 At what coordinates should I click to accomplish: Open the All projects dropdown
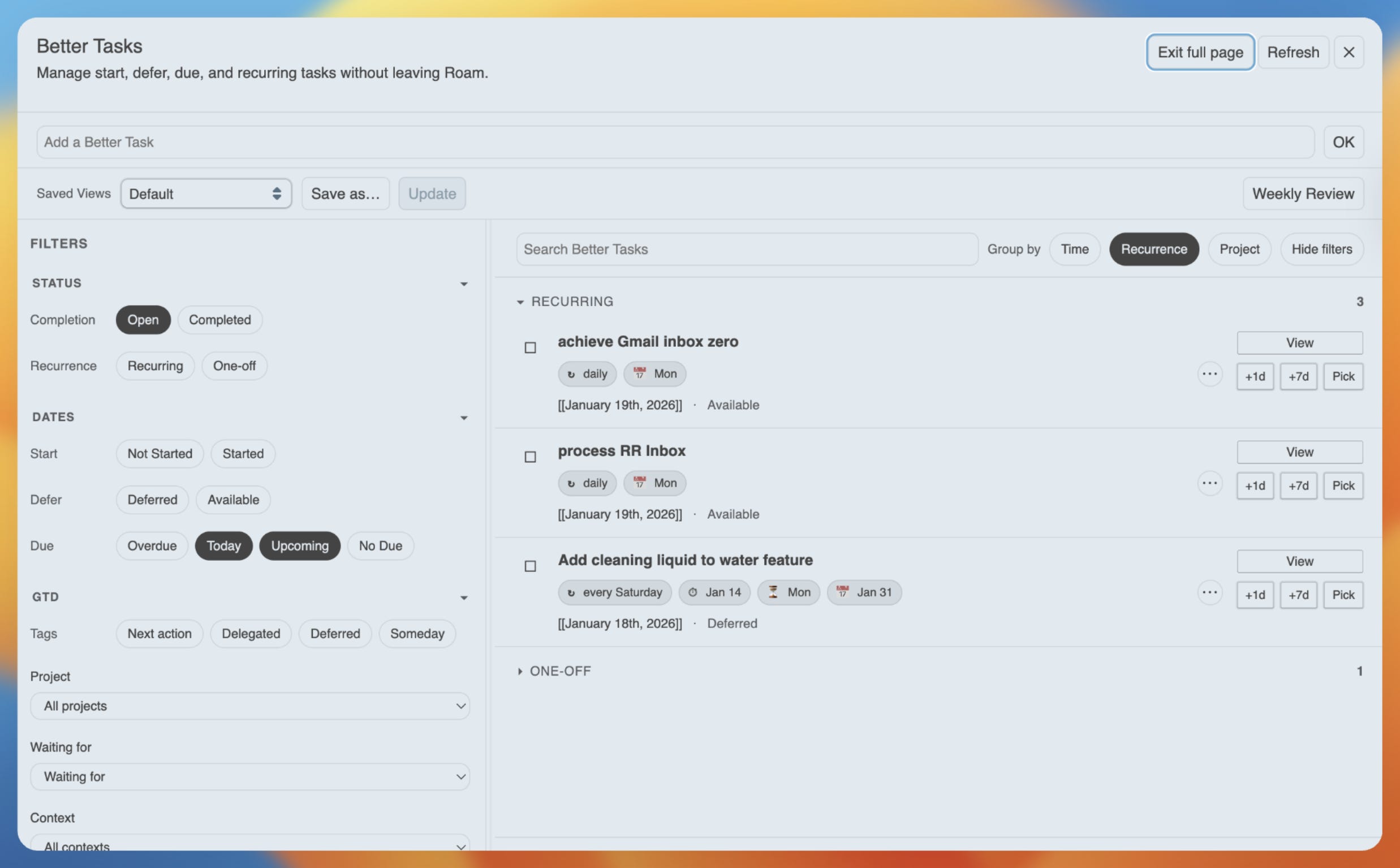[249, 706]
